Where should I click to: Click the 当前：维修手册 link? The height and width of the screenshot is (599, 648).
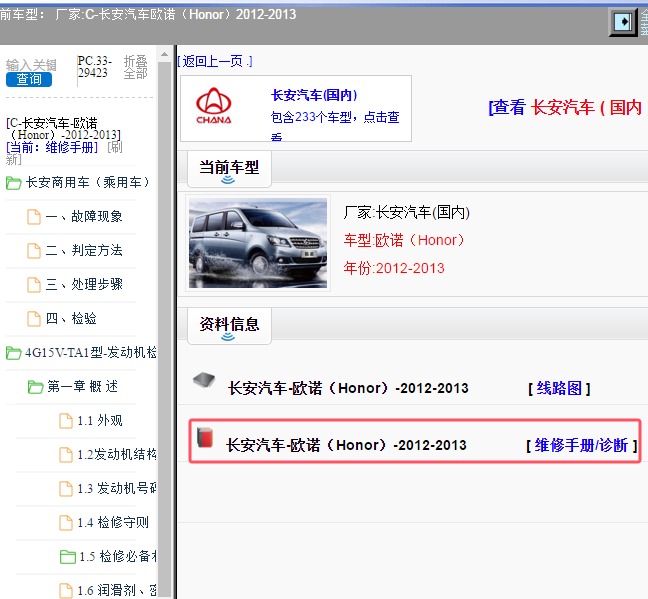pos(52,147)
